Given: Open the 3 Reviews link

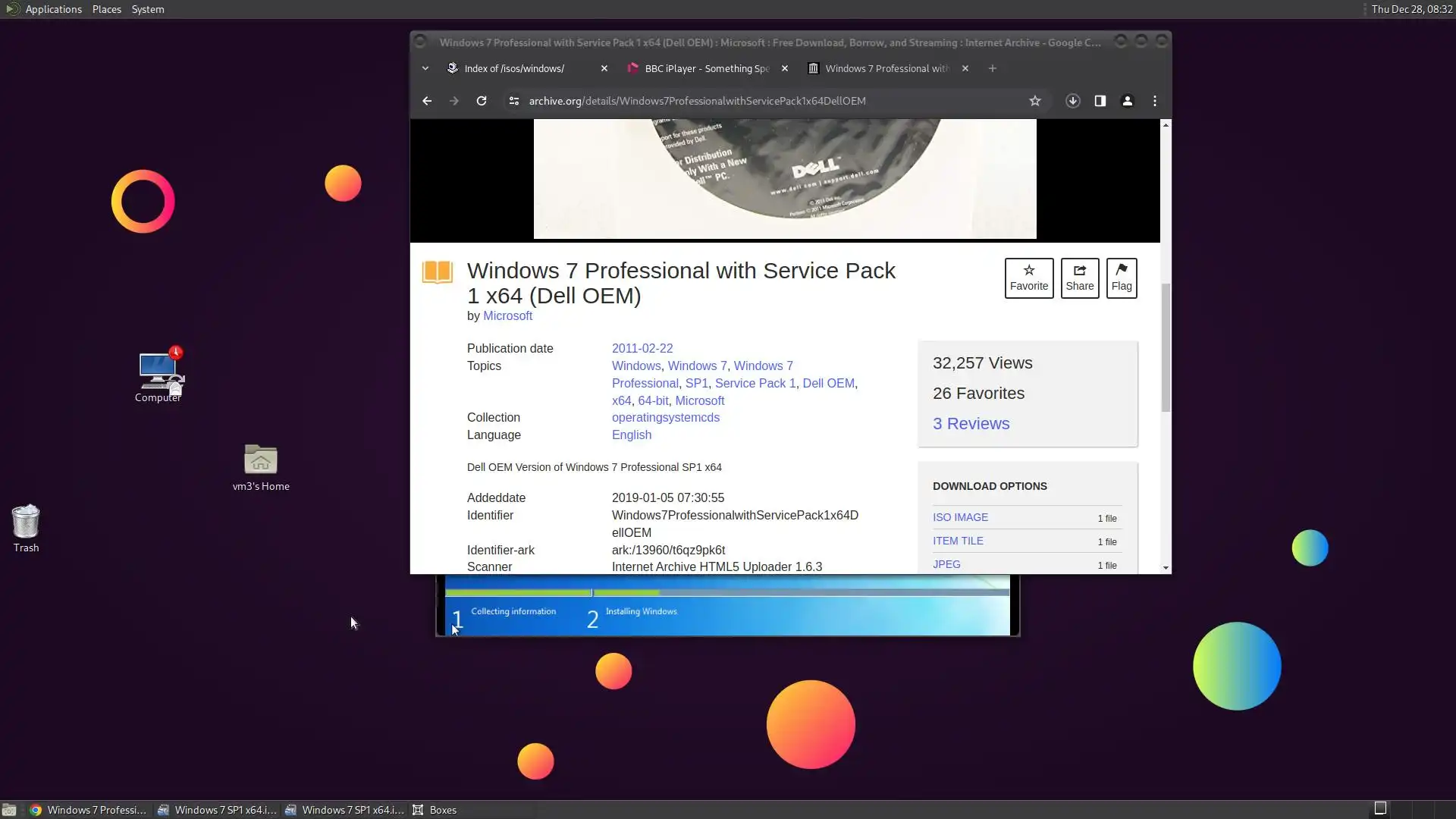Looking at the screenshot, I should coord(971,424).
